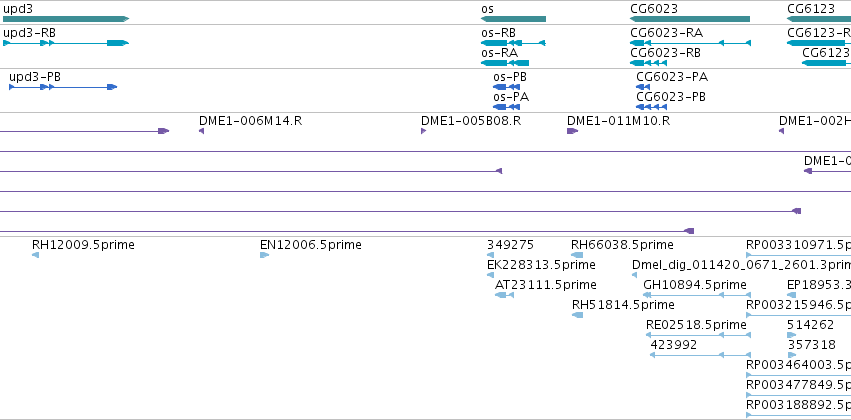Click the RP003188892 feature label

pos(798,405)
